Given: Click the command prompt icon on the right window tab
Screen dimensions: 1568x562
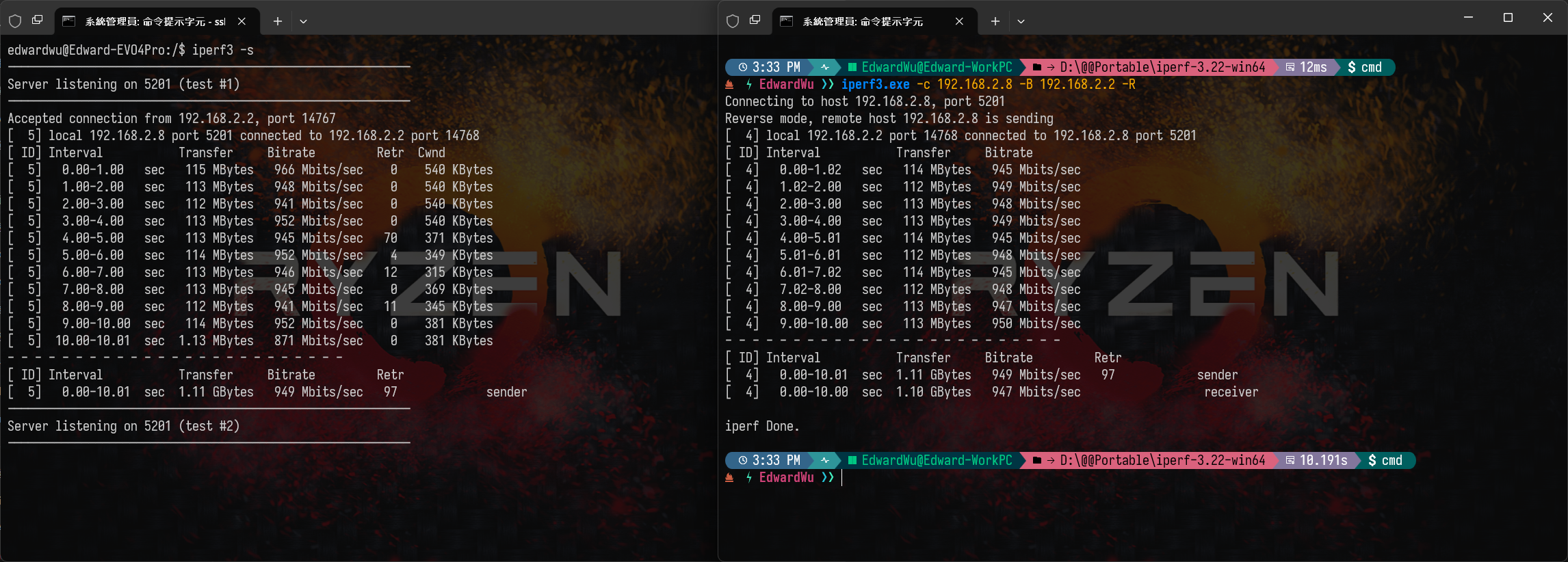Looking at the screenshot, I should point(786,21).
